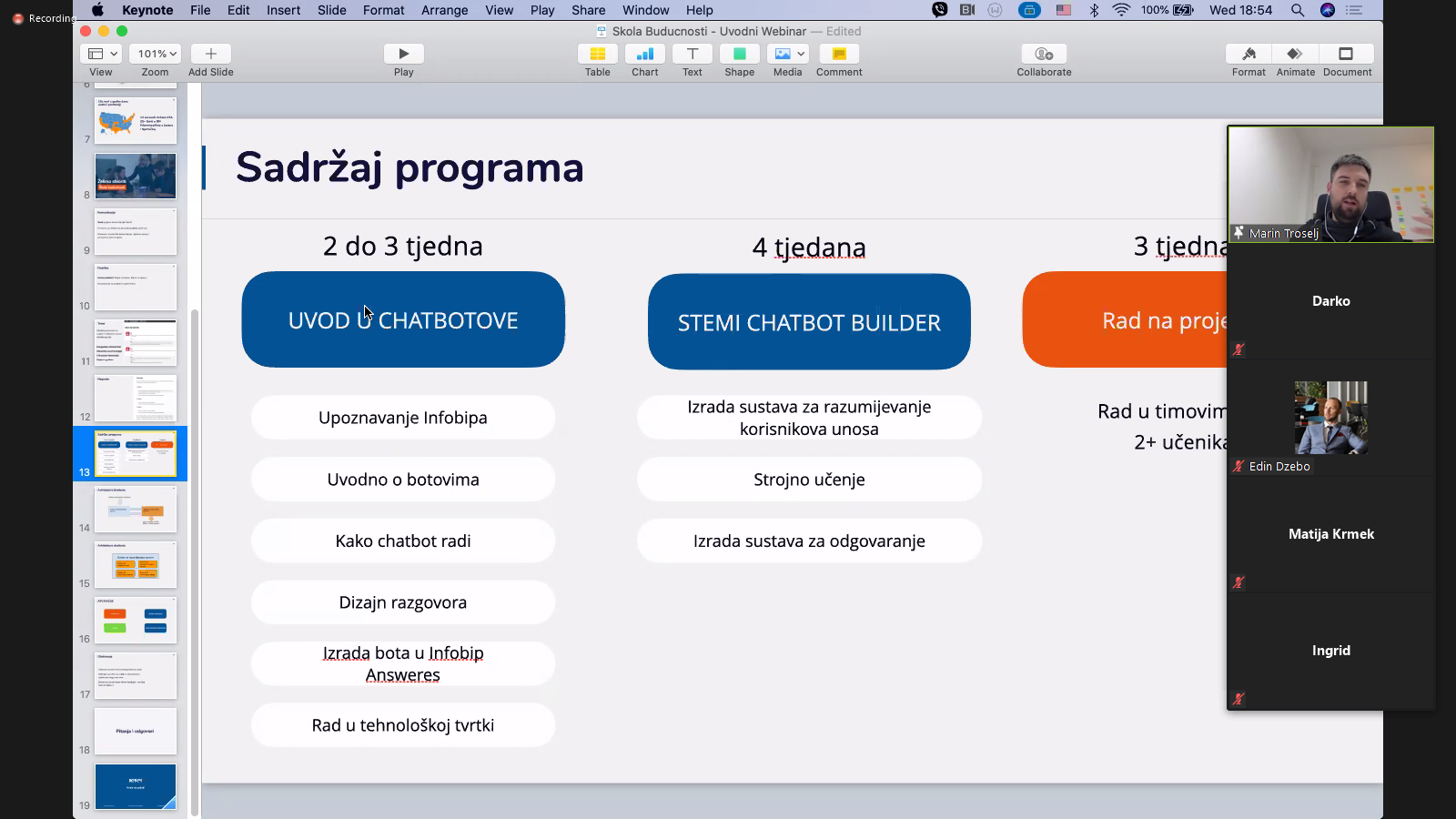Screen dimensions: 1456x819
Task: Click Edin Dzebo's participant tile
Action: [1330, 419]
